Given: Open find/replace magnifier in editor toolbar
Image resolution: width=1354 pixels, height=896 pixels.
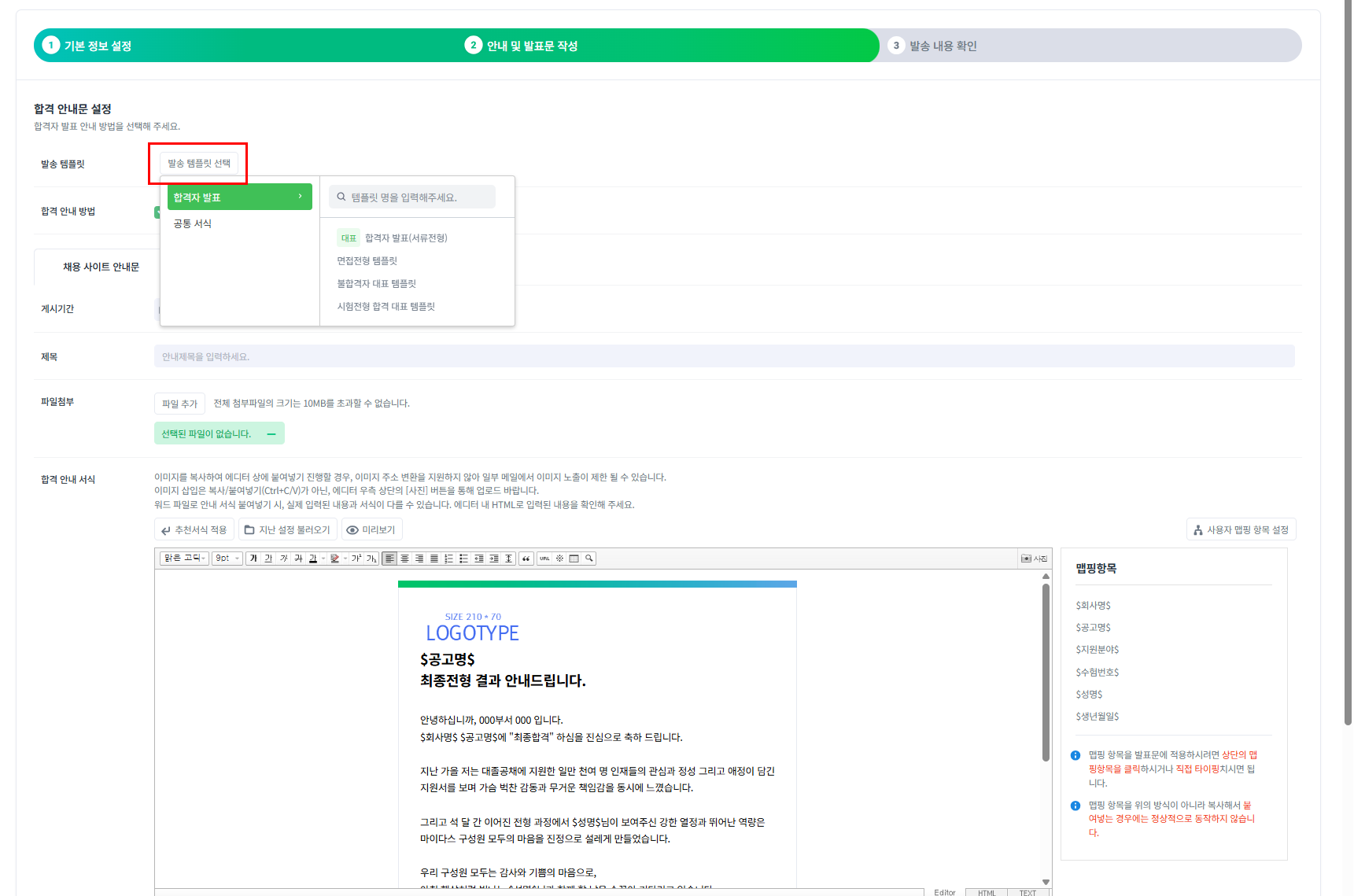Looking at the screenshot, I should coord(589,559).
